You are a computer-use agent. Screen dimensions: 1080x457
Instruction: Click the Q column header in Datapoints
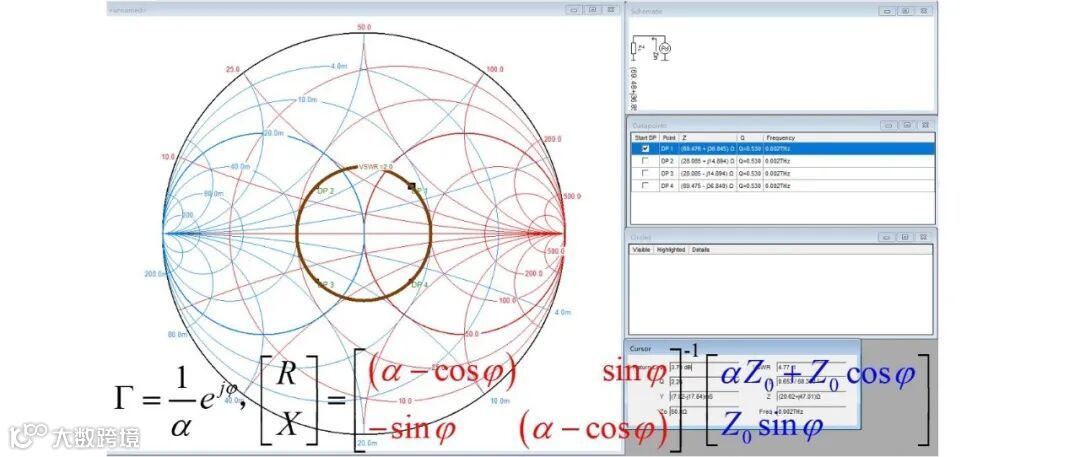pos(749,138)
